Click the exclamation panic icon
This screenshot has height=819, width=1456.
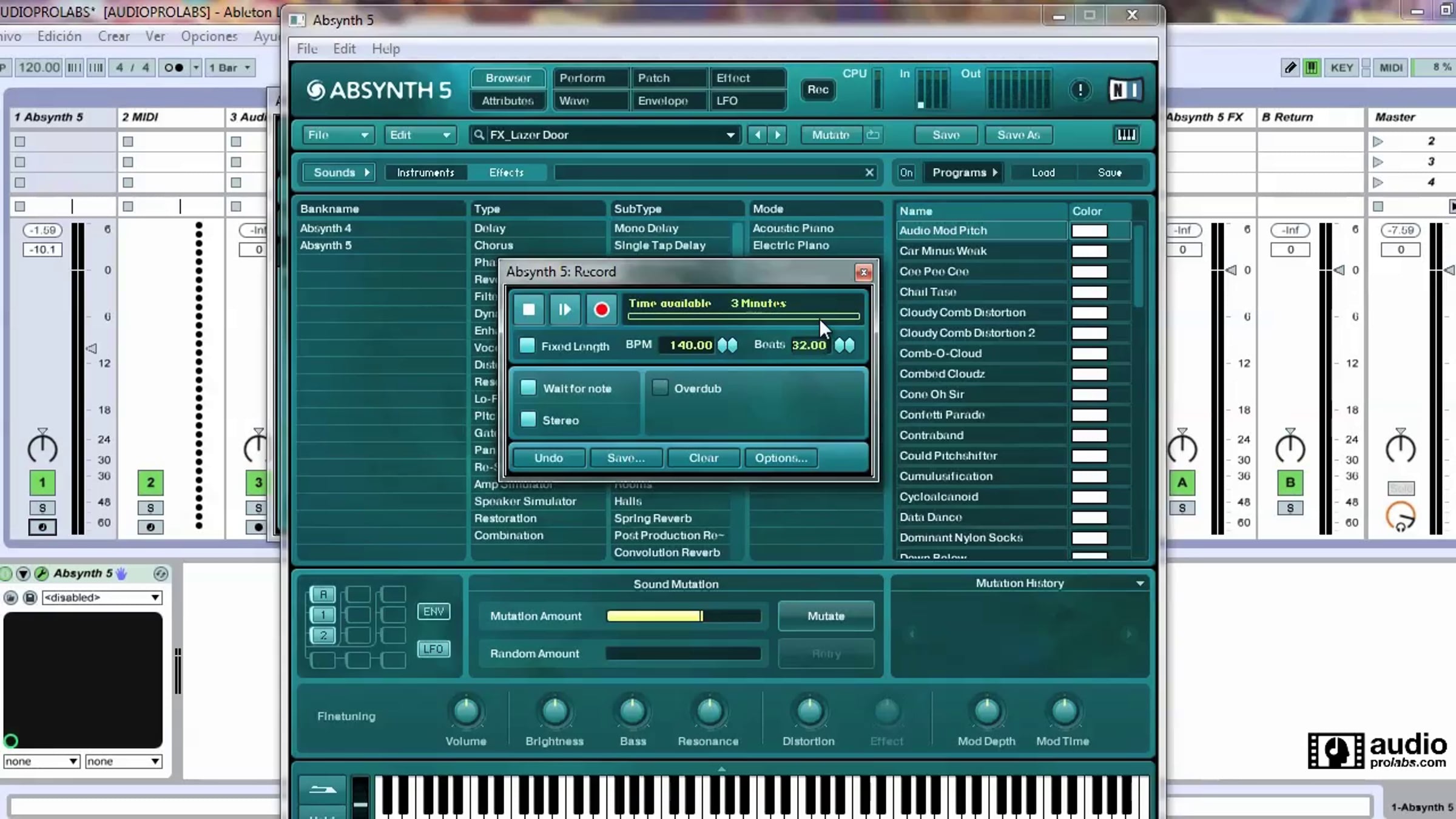pyautogui.click(x=1080, y=90)
